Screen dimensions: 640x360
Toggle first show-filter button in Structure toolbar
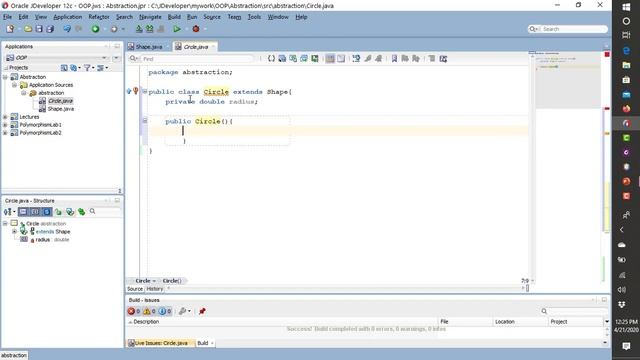click(x=23, y=211)
